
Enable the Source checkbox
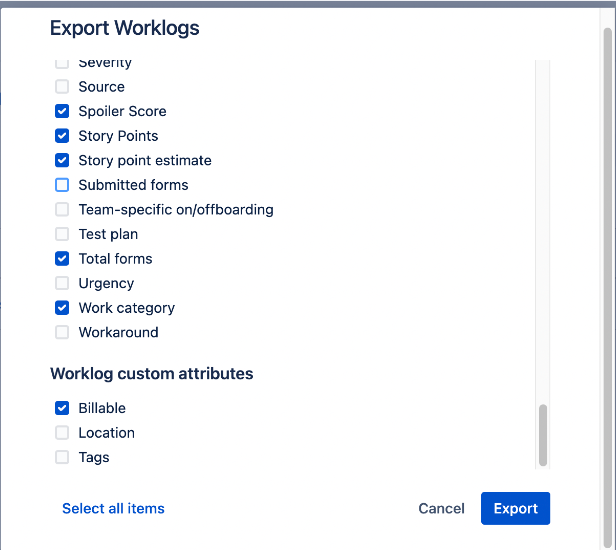[62, 87]
